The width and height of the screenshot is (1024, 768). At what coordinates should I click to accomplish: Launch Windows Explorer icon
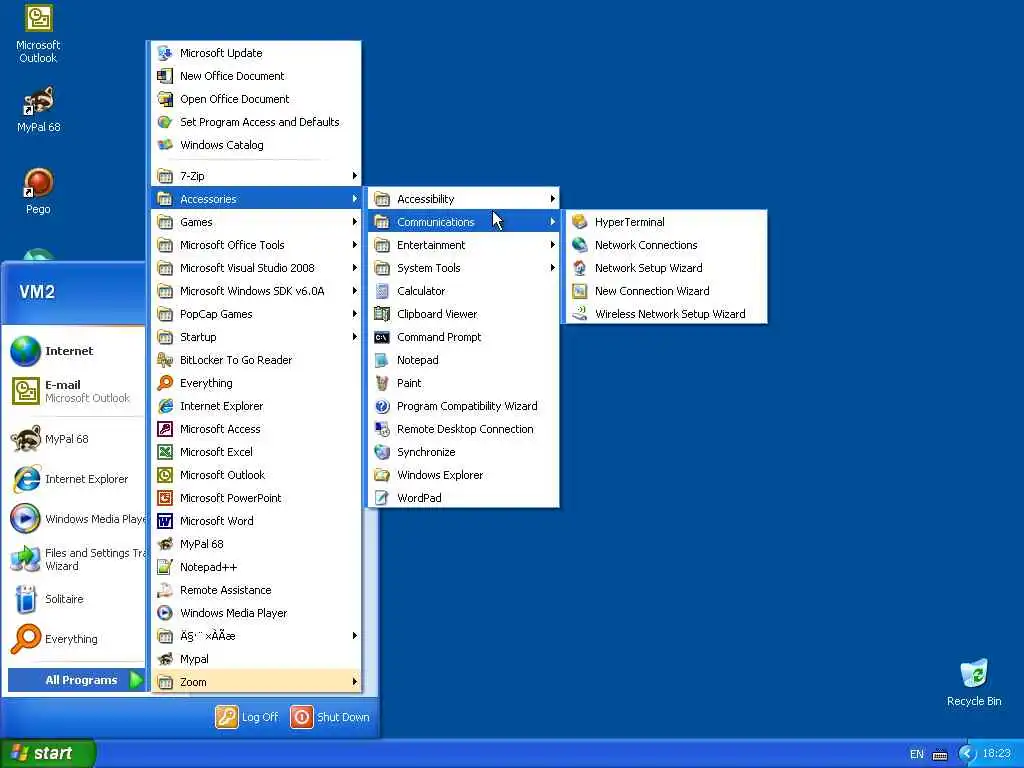(382, 475)
